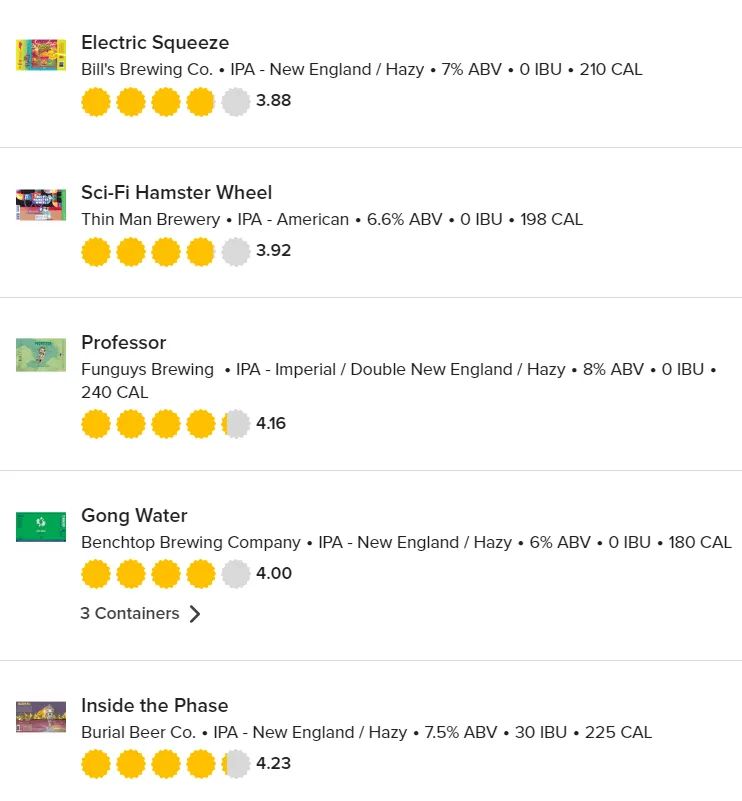The image size is (742, 801).
Task: Click the Professor beer name
Action: (x=123, y=343)
